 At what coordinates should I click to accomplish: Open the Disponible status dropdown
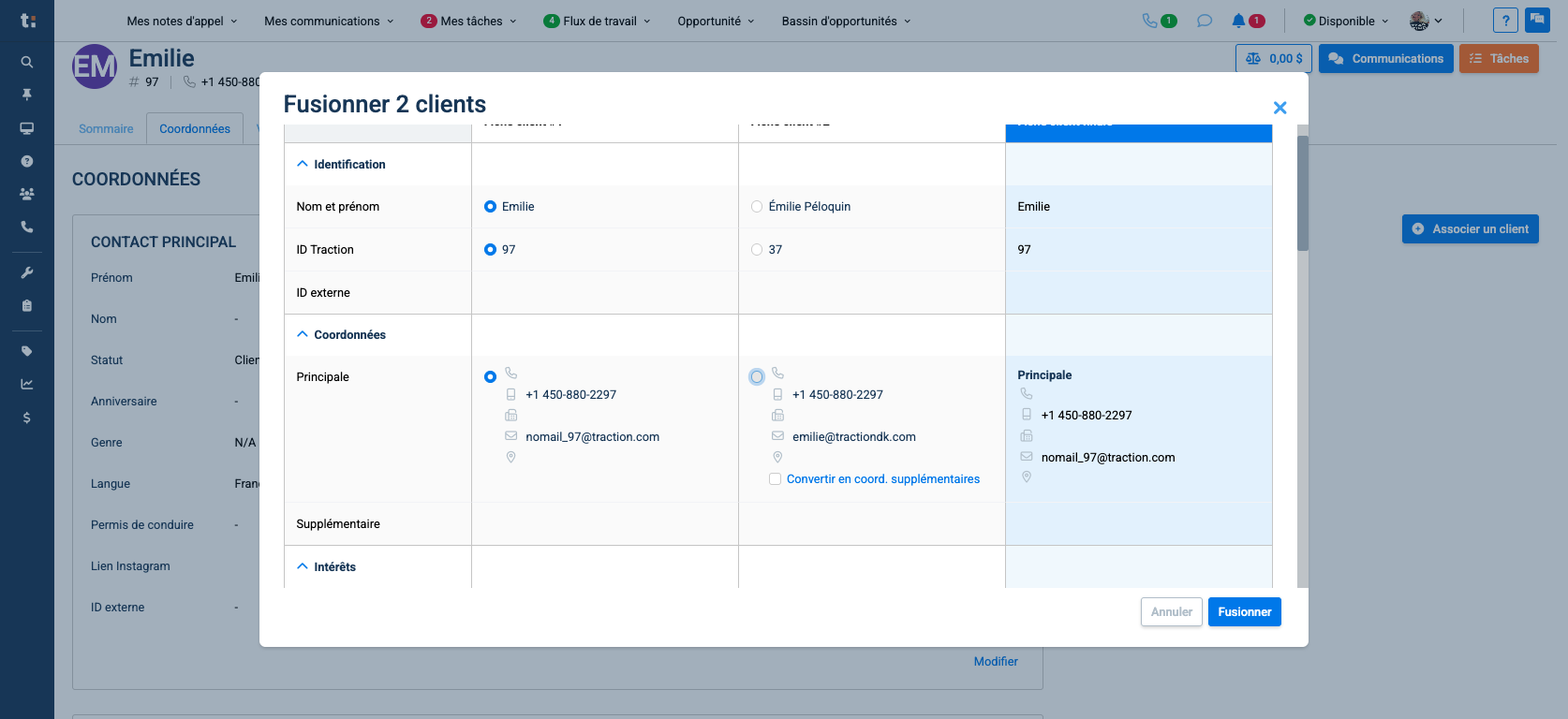[1346, 21]
